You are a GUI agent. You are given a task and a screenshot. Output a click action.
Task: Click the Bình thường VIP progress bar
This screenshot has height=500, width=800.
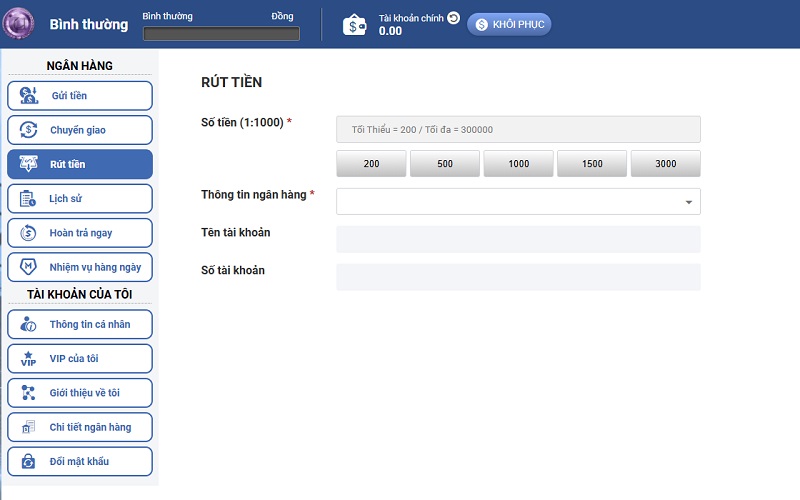221,34
